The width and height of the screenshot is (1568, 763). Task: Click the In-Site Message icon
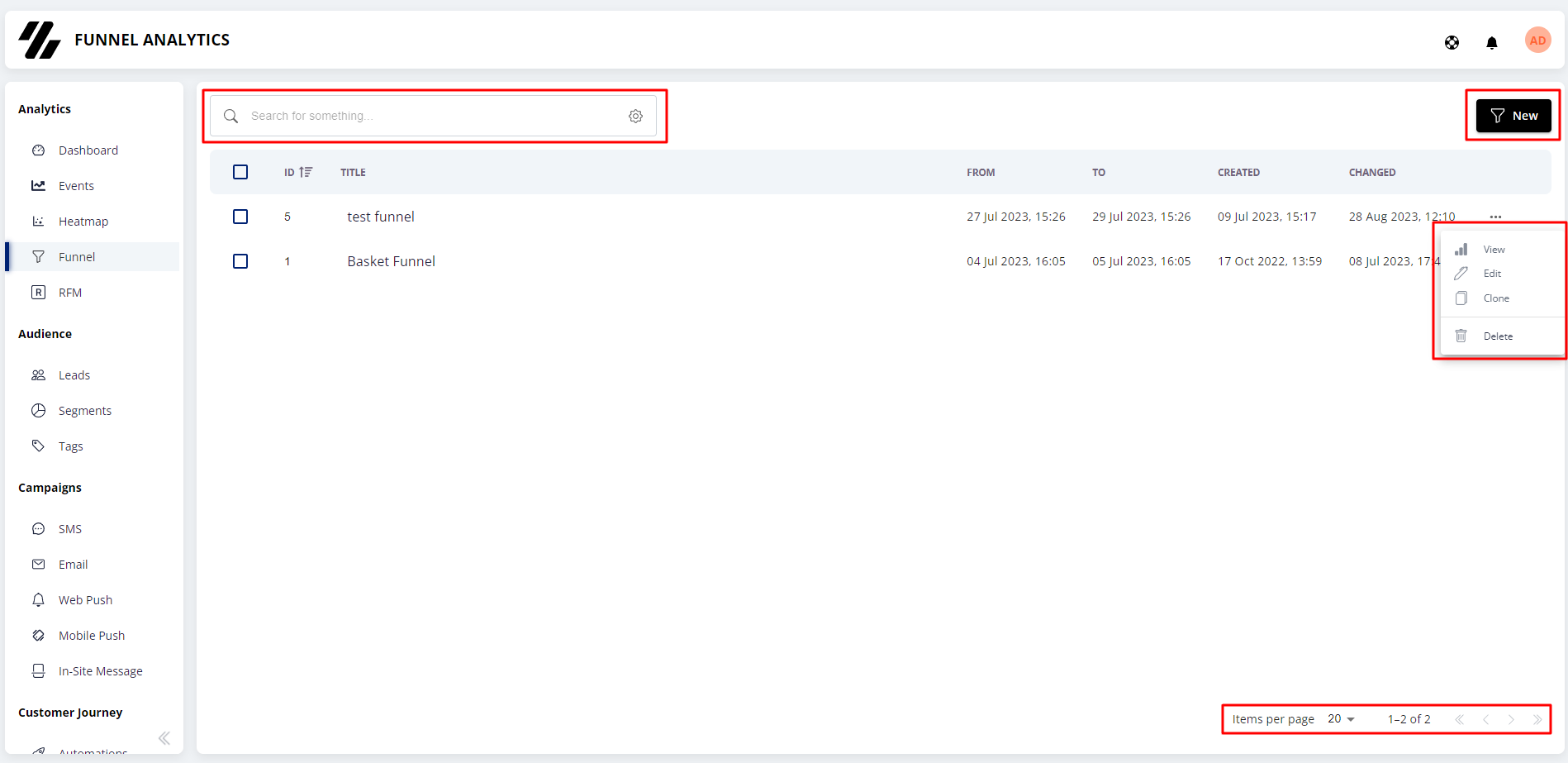click(38, 671)
